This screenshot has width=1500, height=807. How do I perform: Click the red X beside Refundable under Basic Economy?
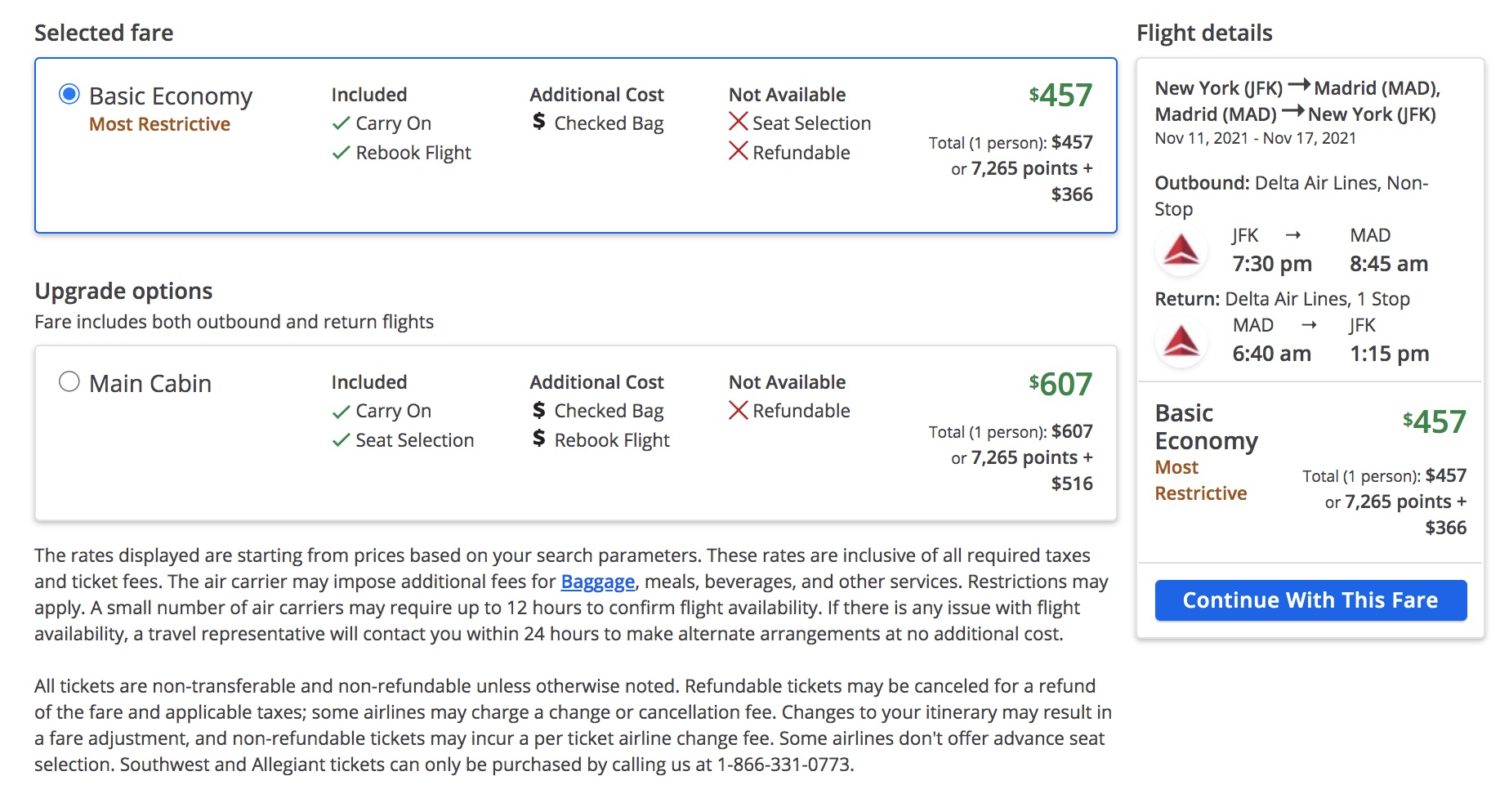(x=737, y=152)
